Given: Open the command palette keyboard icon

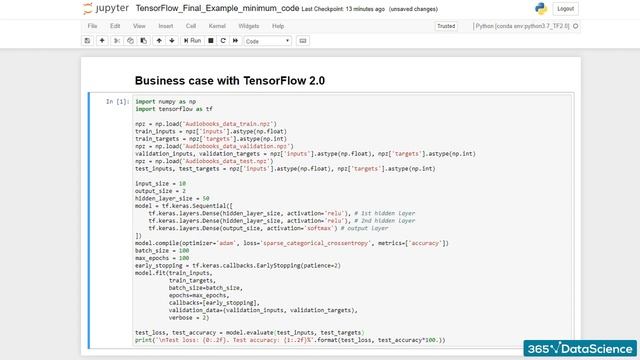Looking at the screenshot, I should 302,41.
